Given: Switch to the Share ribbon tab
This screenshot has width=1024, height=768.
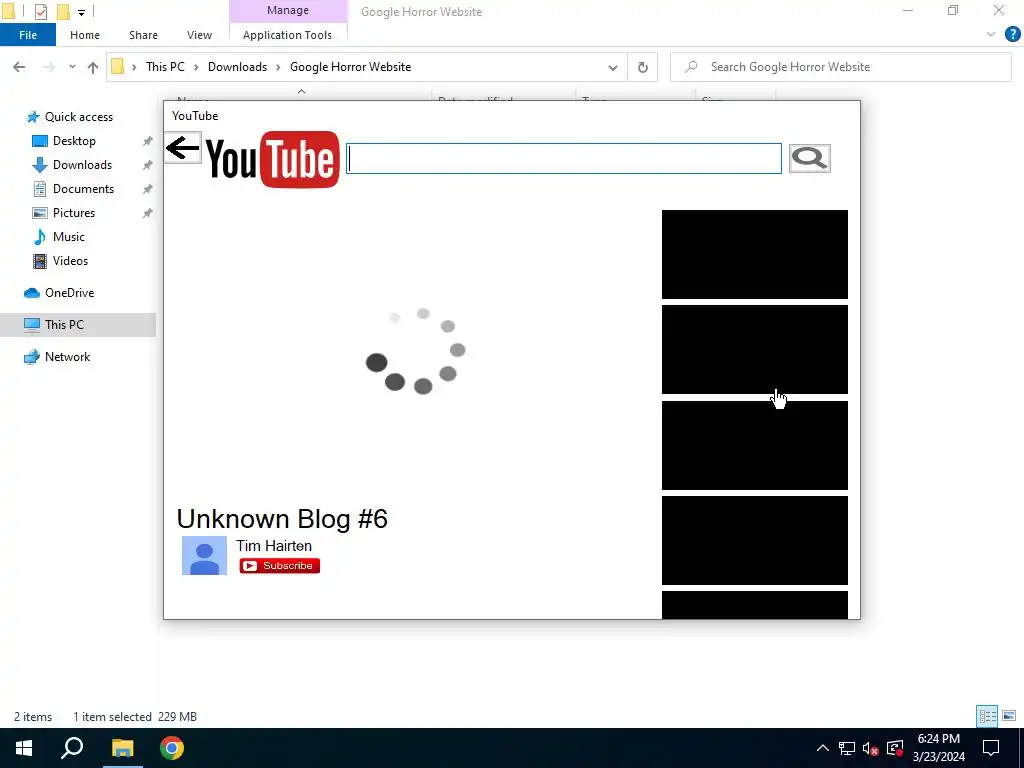Looking at the screenshot, I should 143,35.
